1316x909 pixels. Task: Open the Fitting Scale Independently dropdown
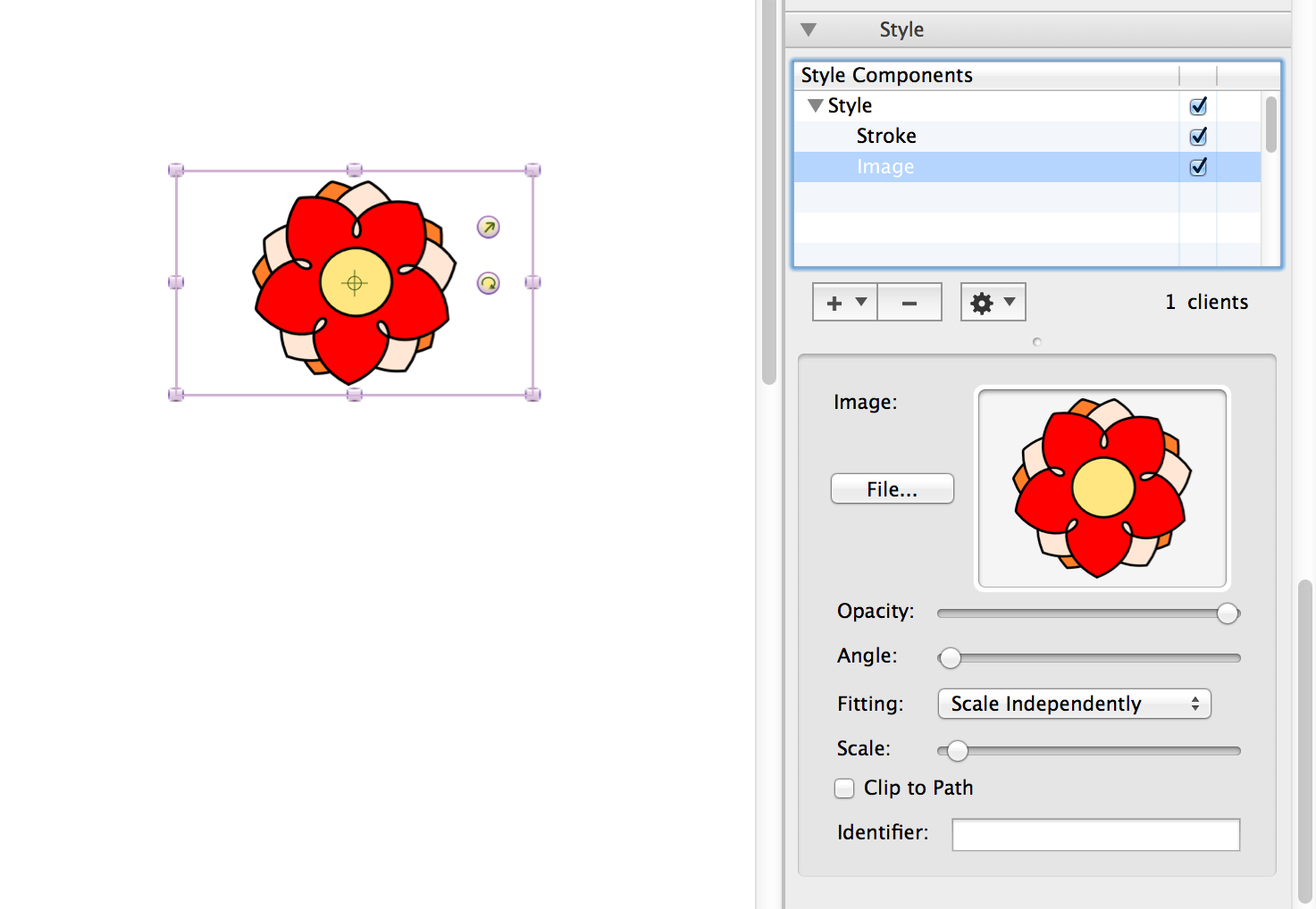click(x=1074, y=704)
